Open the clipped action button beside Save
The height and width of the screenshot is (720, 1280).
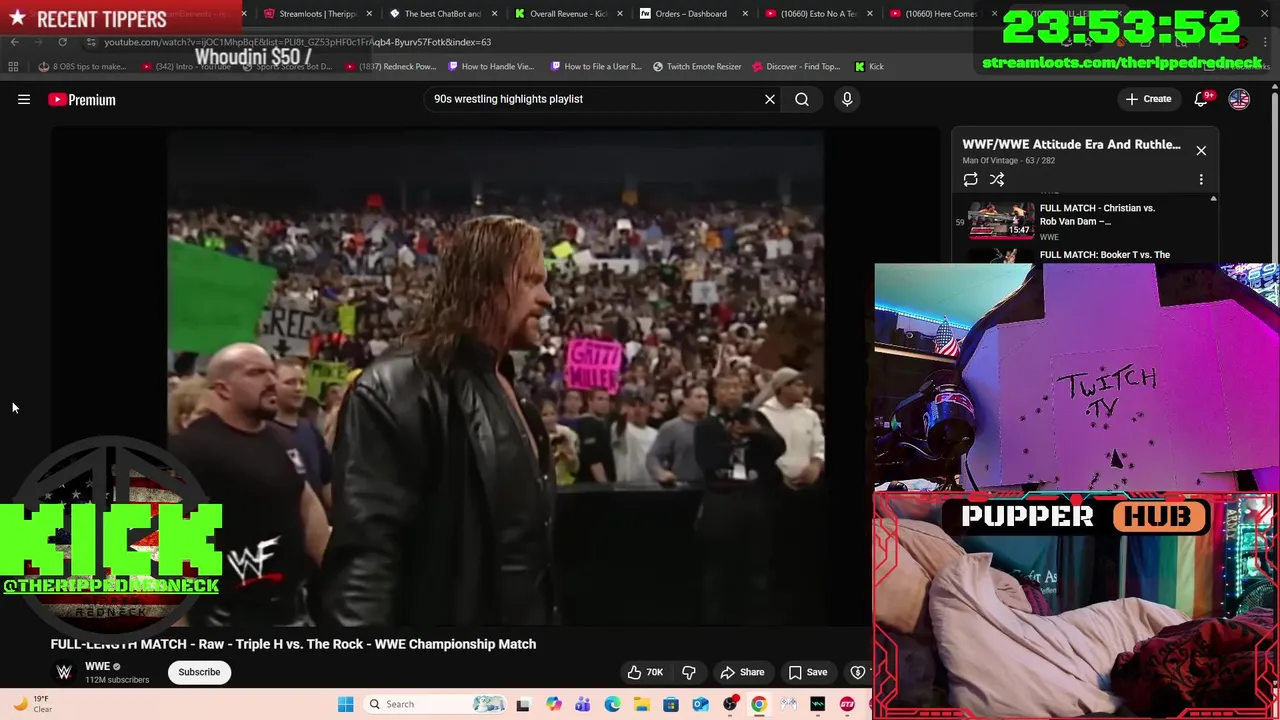tap(858, 672)
